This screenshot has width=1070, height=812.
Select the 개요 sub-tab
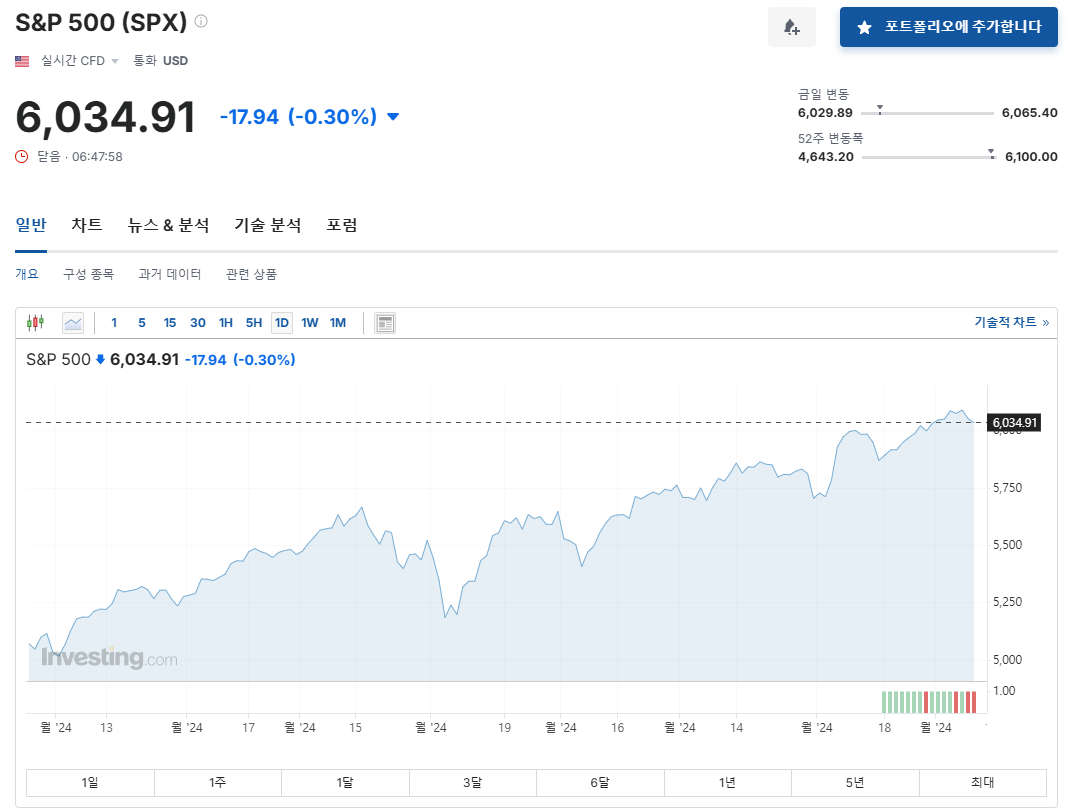27,274
